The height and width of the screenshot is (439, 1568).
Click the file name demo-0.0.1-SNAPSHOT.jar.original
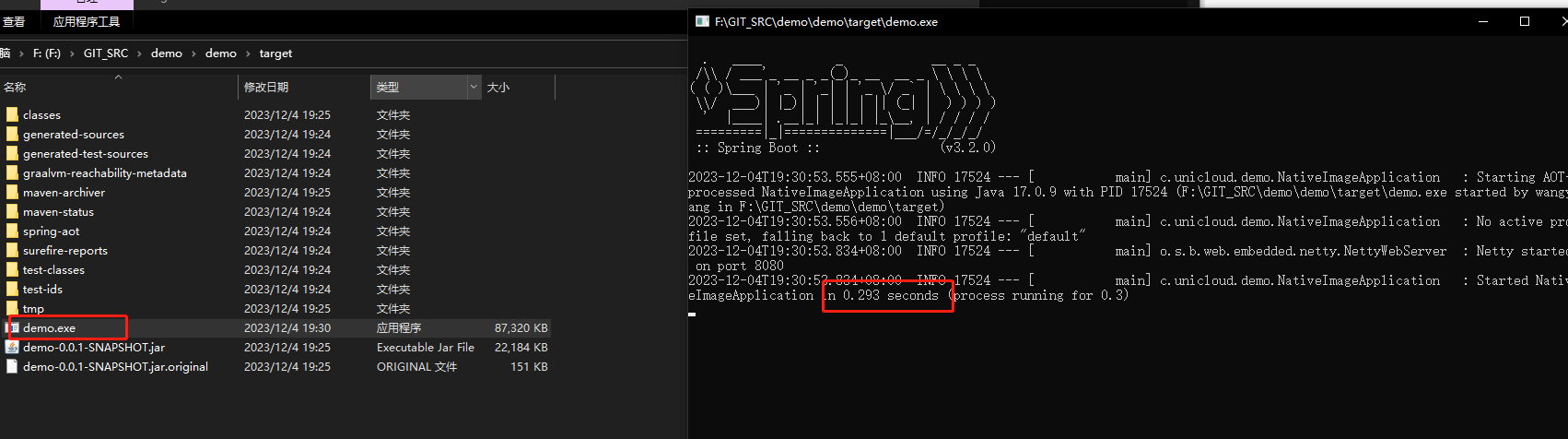coord(115,367)
